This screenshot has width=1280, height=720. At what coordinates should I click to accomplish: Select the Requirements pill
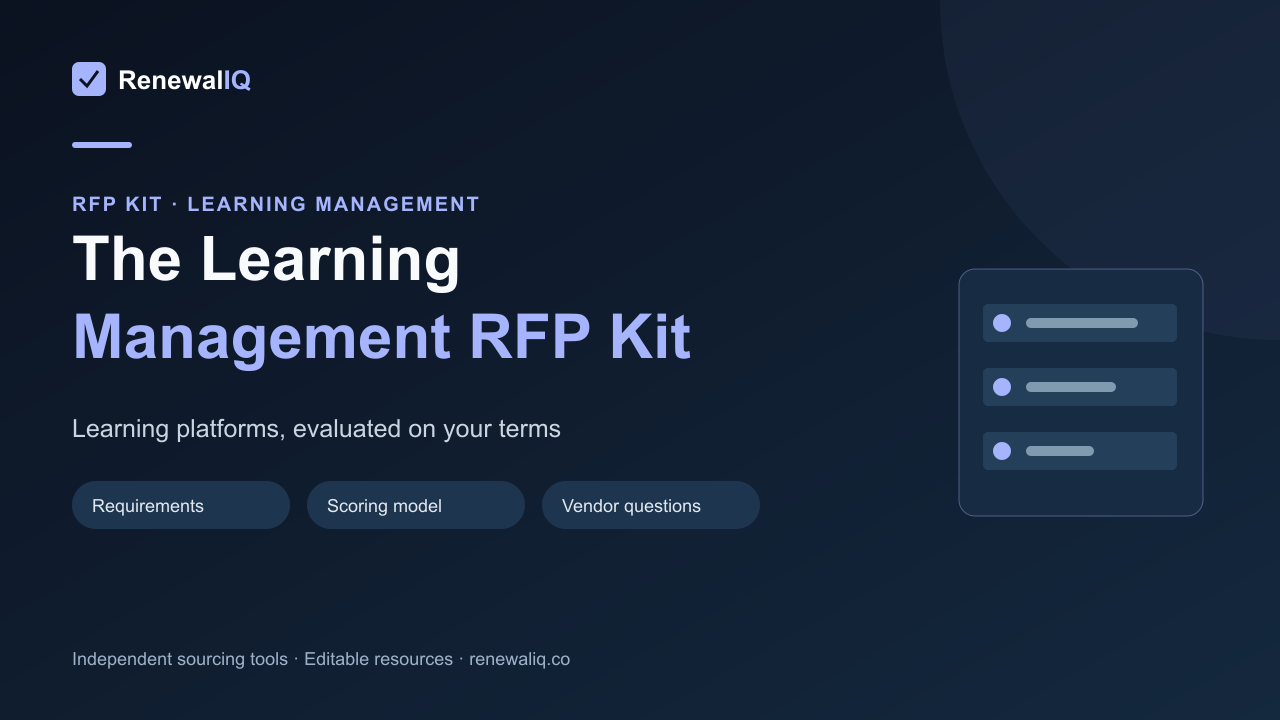pos(181,505)
